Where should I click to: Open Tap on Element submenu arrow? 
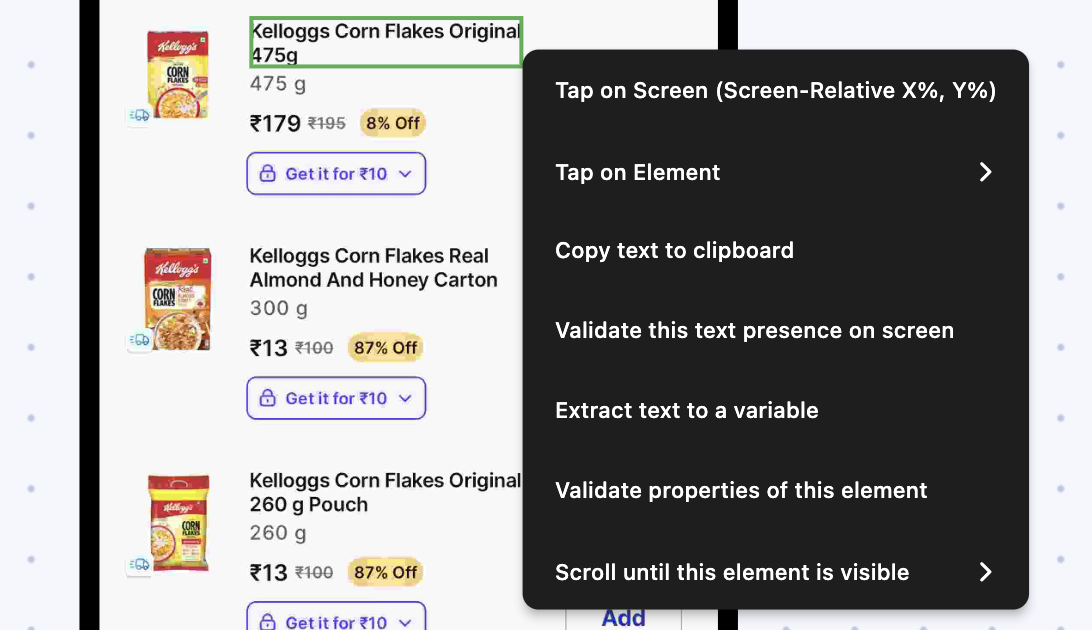point(985,172)
